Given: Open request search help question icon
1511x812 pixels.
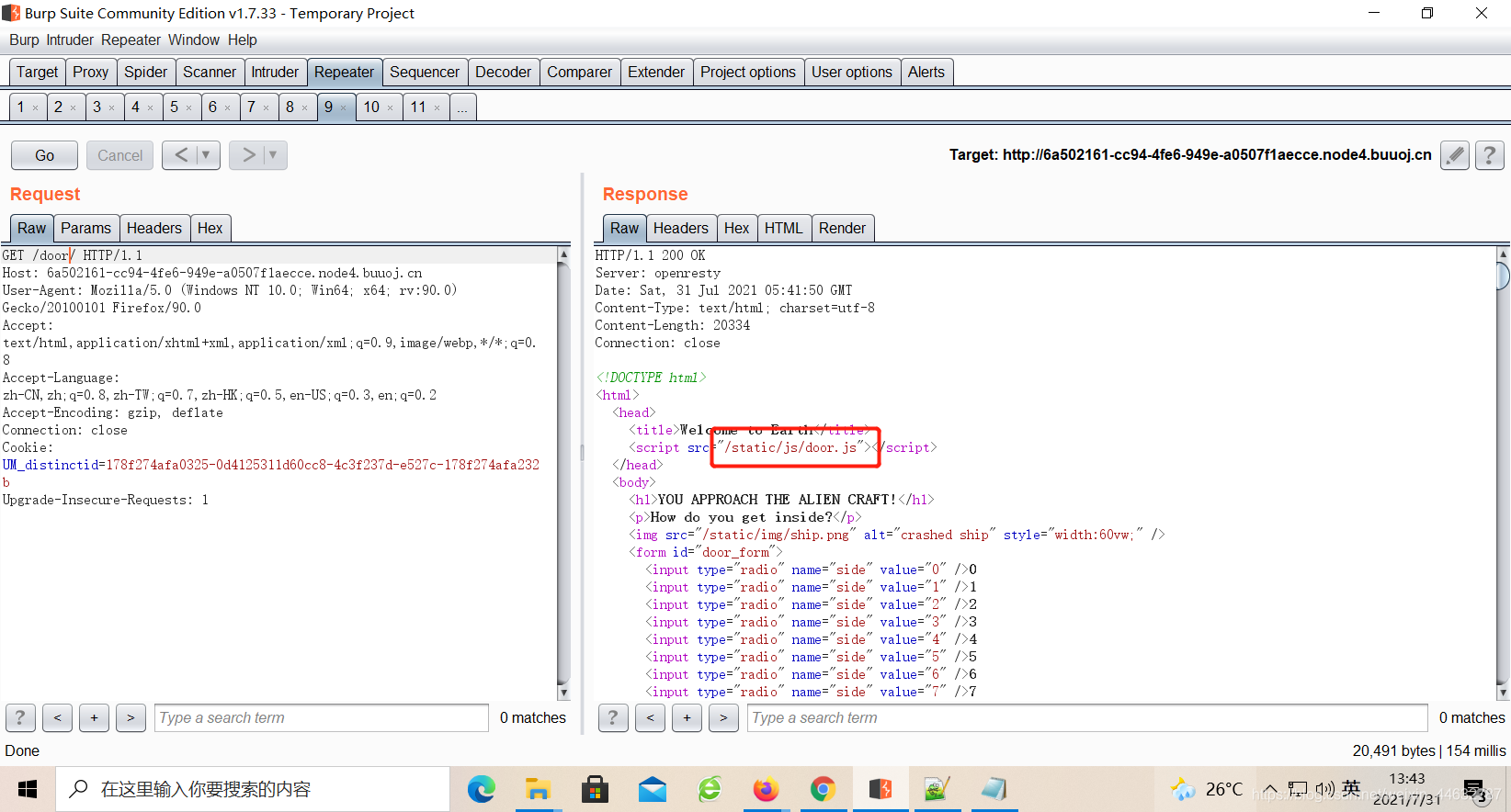Looking at the screenshot, I should tap(20, 717).
